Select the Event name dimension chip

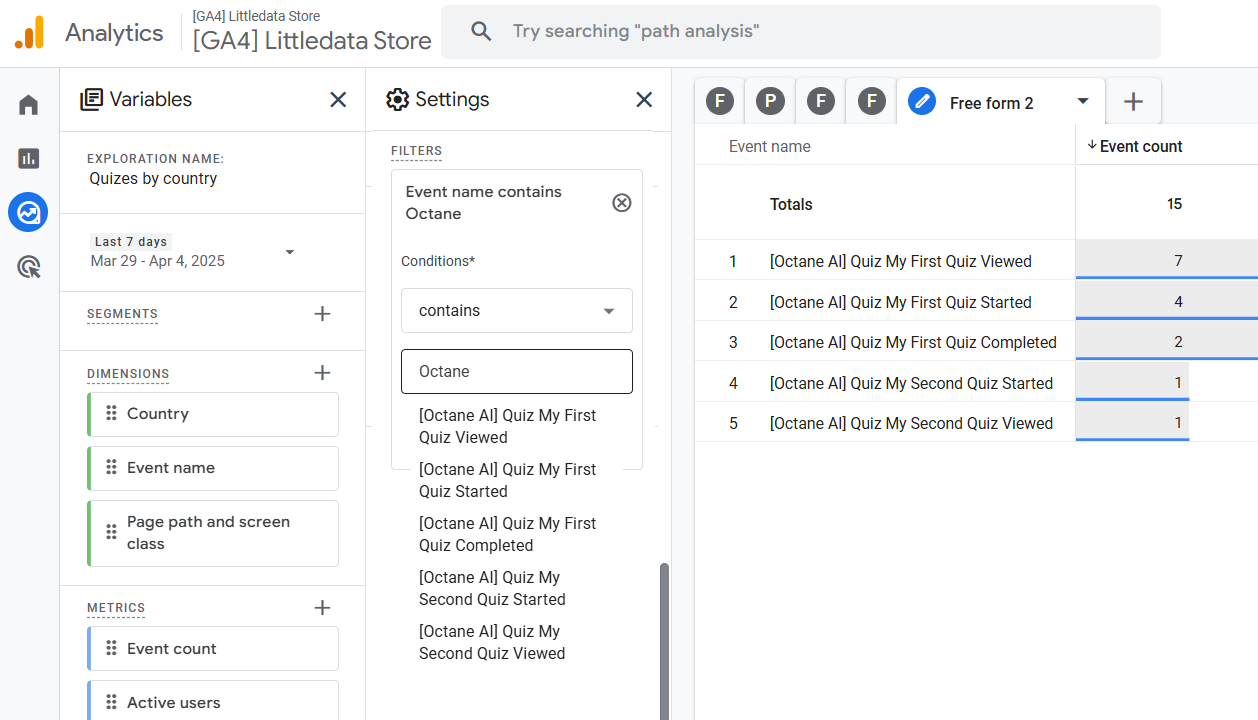click(213, 468)
